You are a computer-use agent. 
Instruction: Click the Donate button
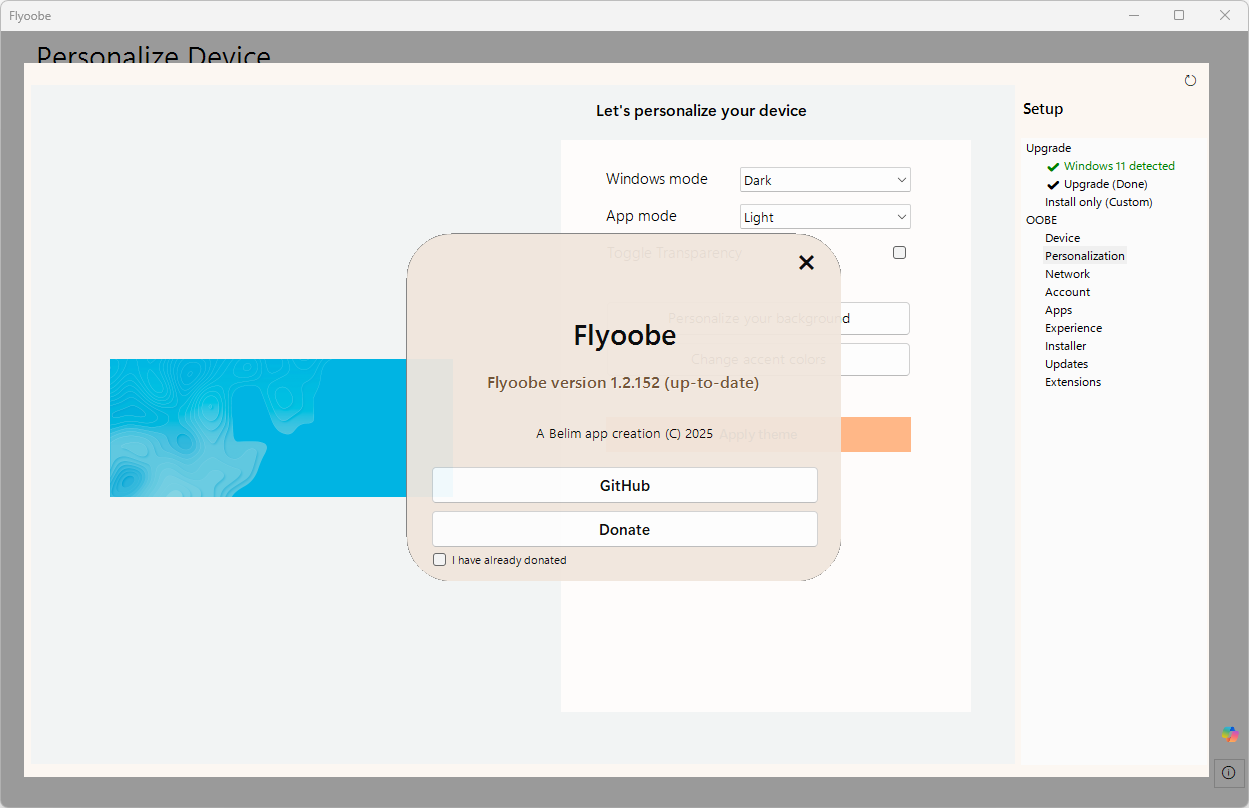click(x=625, y=529)
